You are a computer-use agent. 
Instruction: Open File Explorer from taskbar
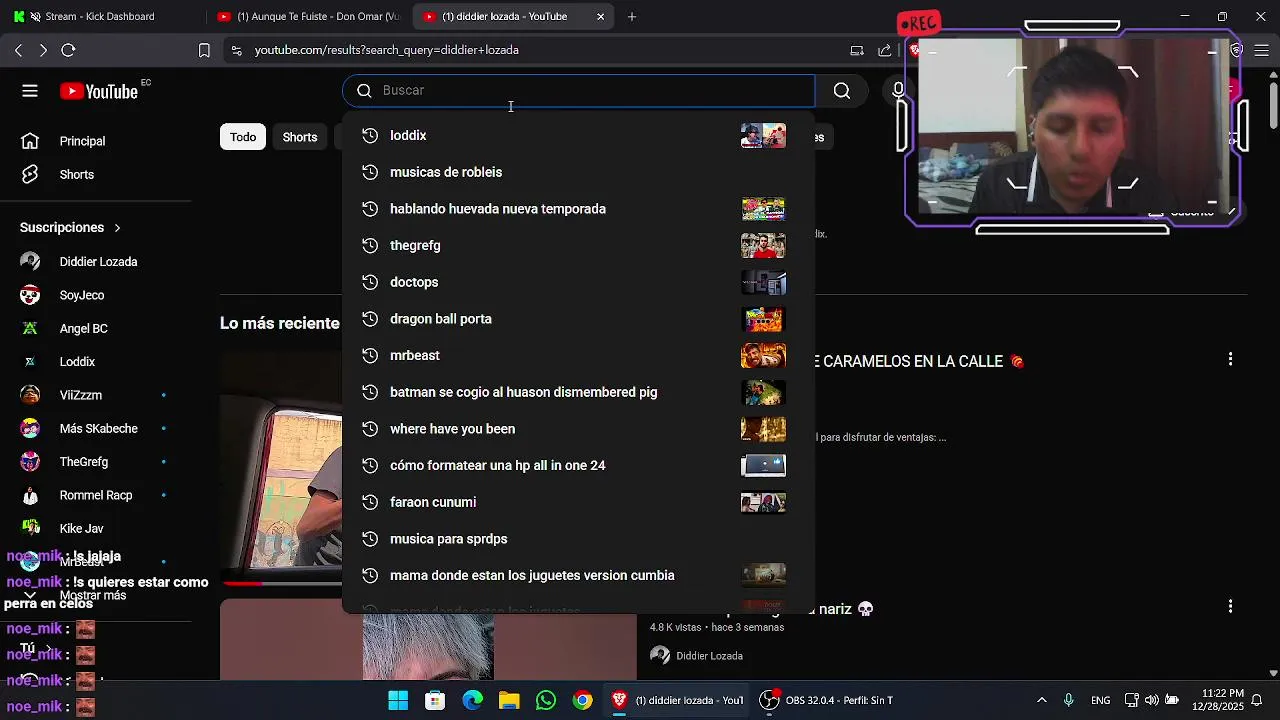[x=509, y=700]
